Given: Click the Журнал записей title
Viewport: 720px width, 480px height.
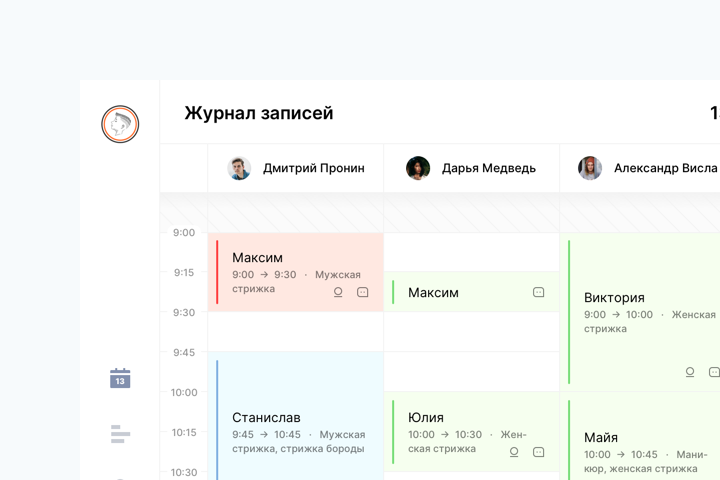Looking at the screenshot, I should pos(259,113).
